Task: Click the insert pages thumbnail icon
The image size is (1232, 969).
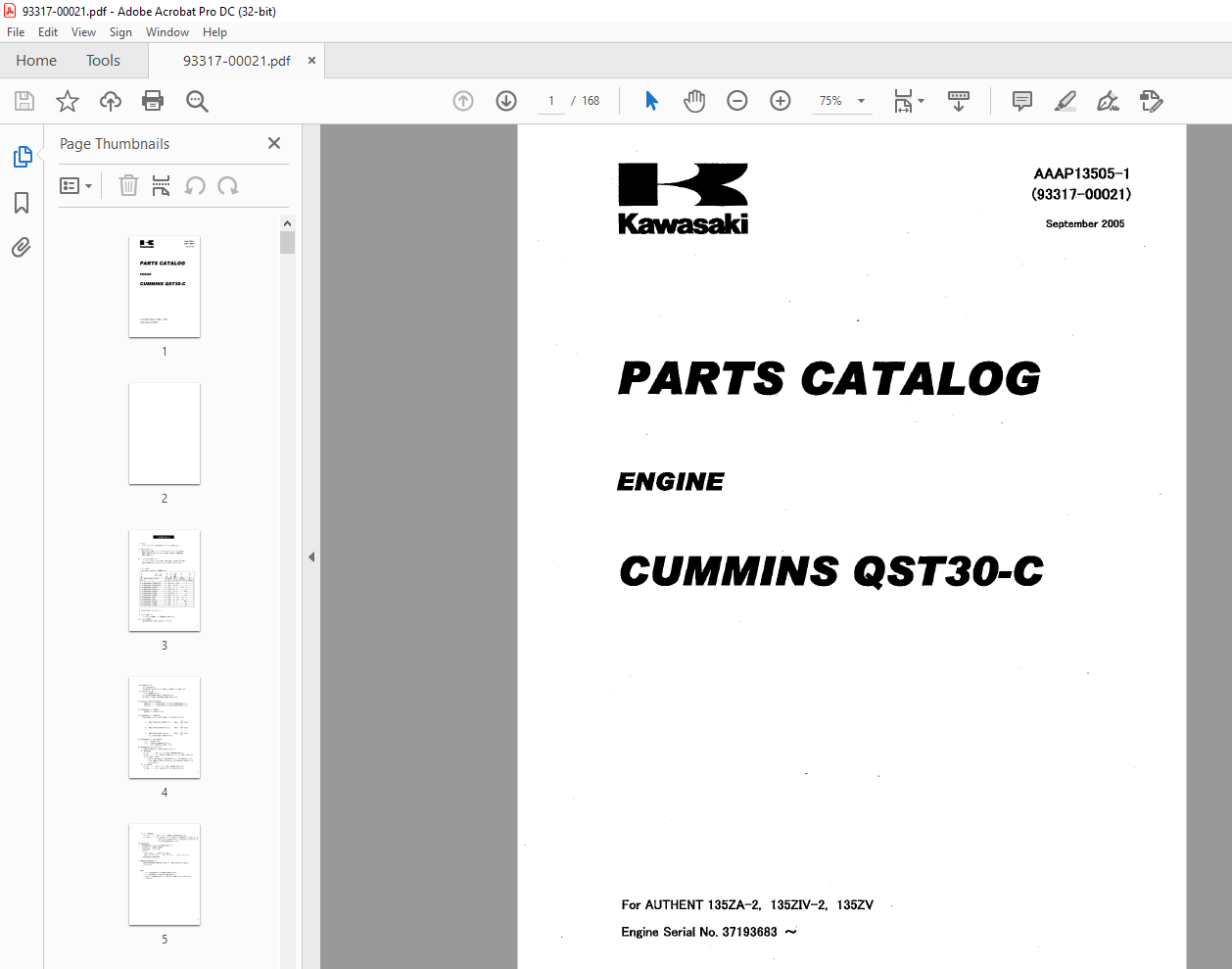Action: point(162,185)
